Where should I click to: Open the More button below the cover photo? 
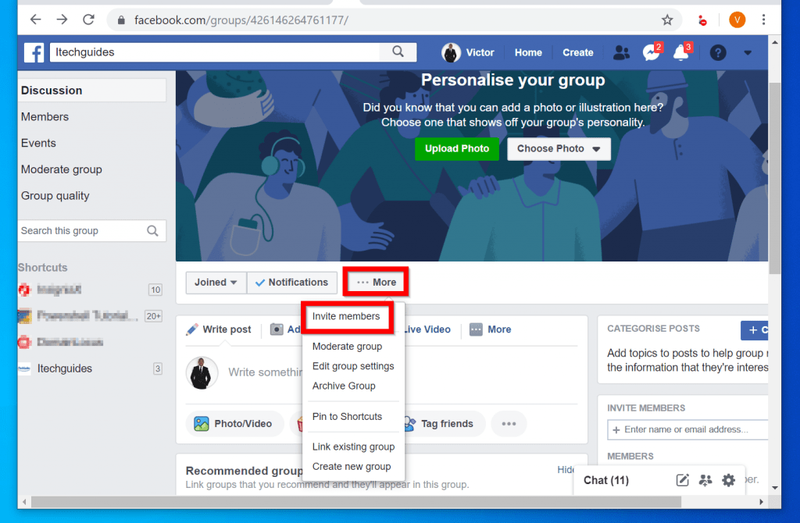coord(376,282)
